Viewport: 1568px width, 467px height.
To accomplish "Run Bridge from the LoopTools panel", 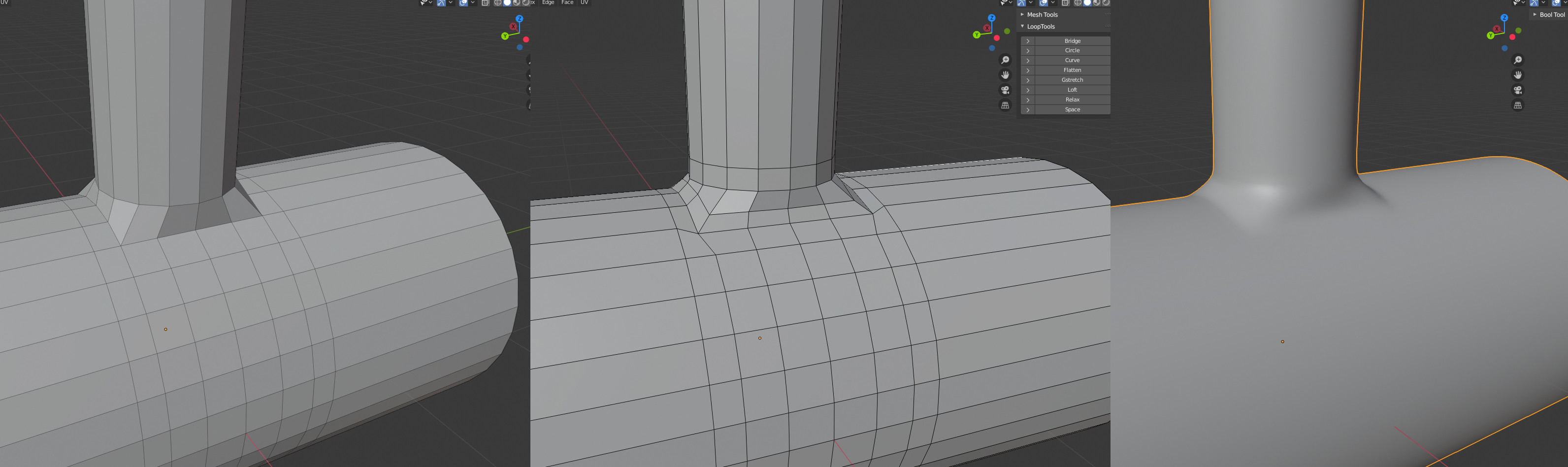I will [1073, 41].
